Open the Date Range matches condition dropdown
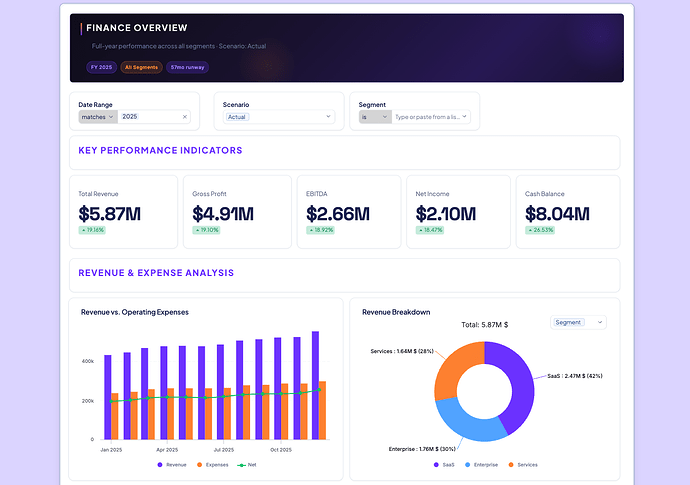Screen dimensions: 690x485 coord(98,117)
